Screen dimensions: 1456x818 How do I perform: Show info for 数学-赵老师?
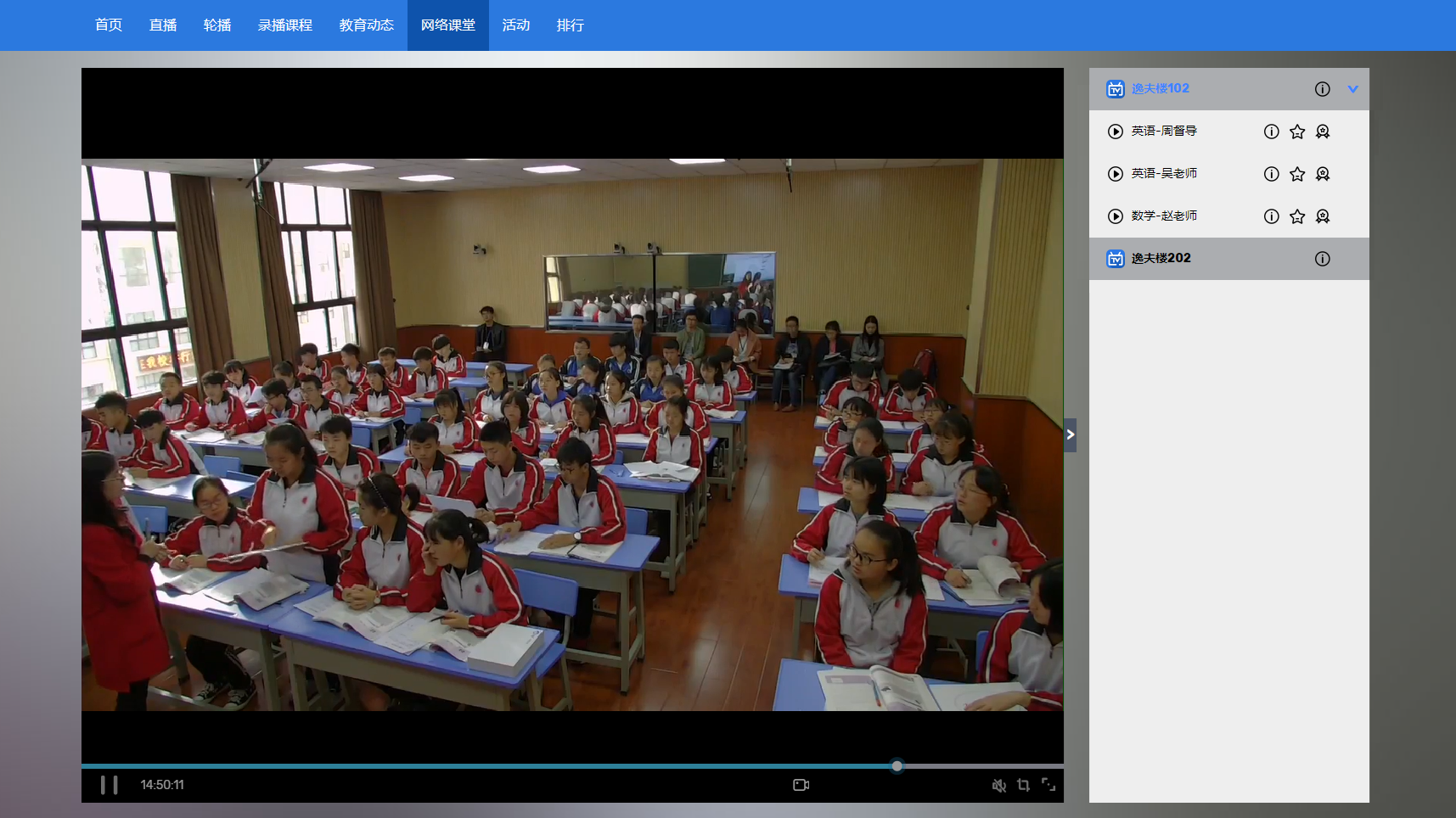(1272, 216)
